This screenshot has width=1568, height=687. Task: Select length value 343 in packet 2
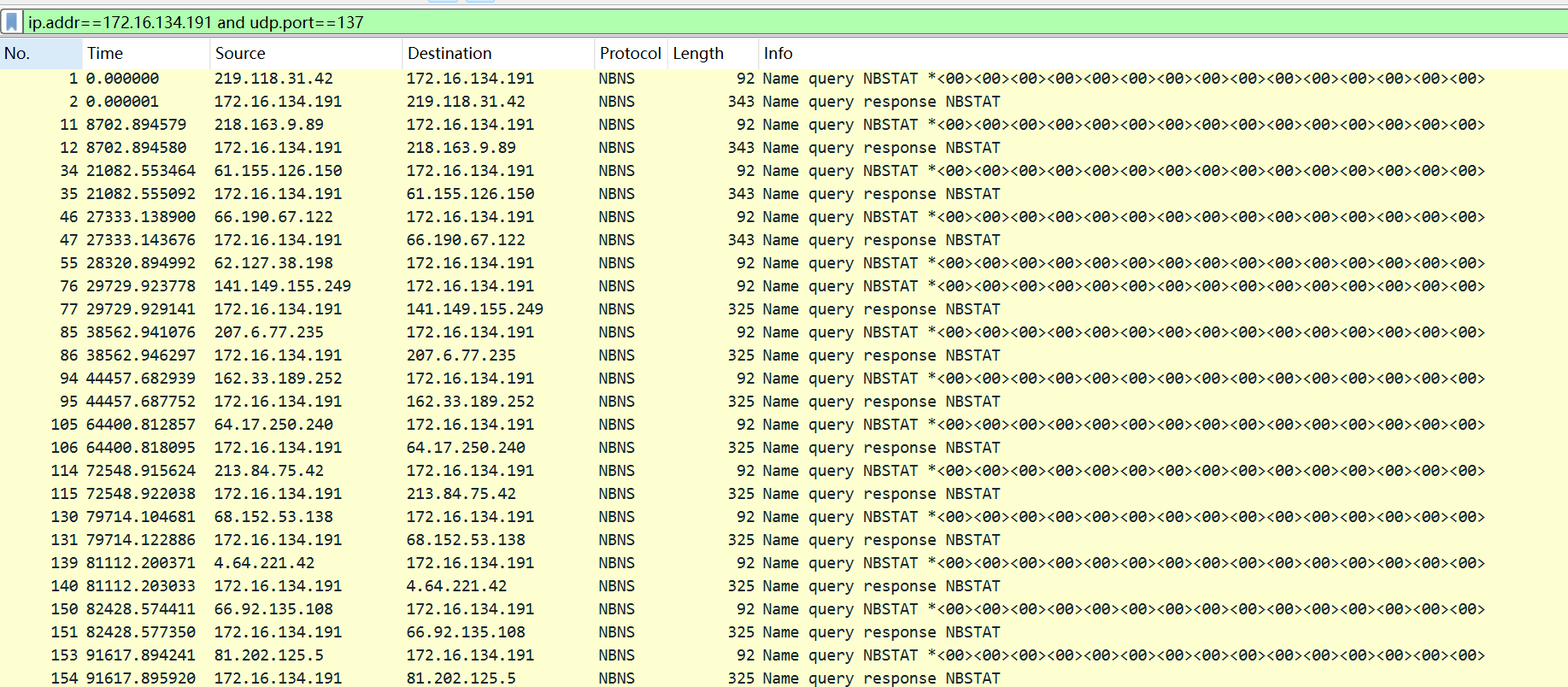(741, 102)
